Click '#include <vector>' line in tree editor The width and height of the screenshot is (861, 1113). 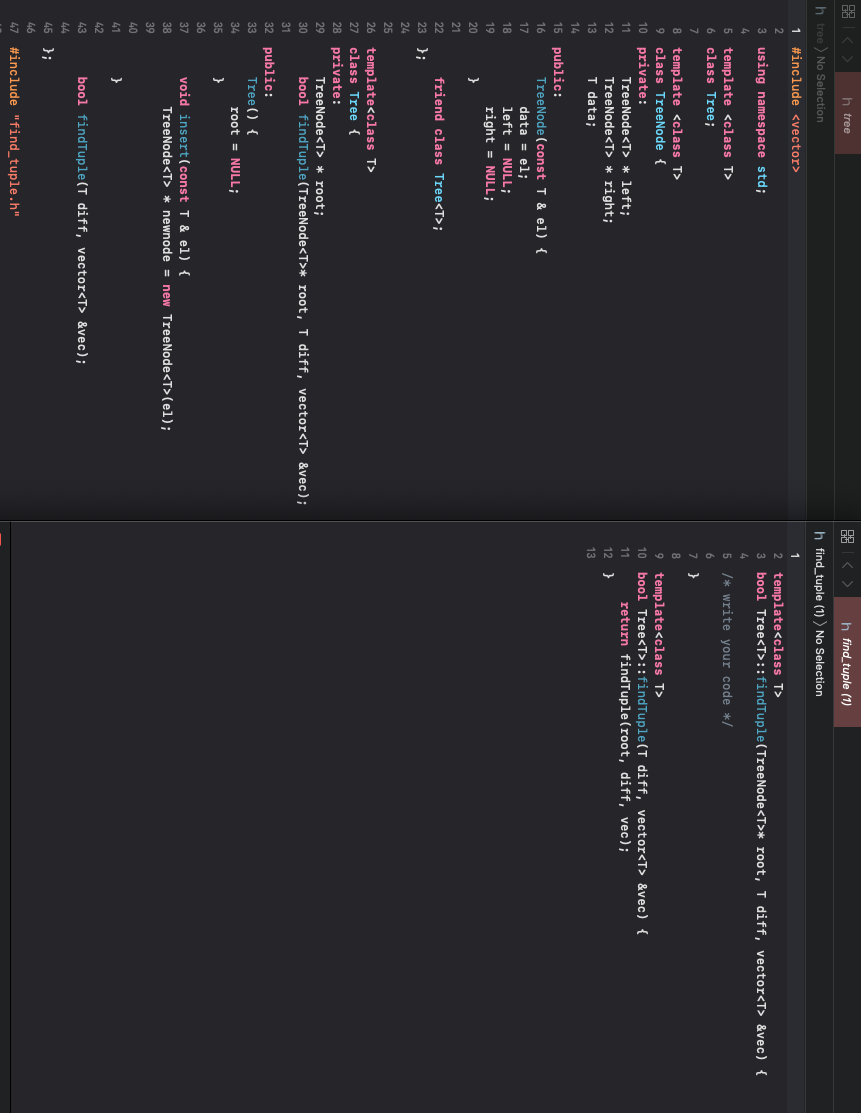[x=796, y=110]
